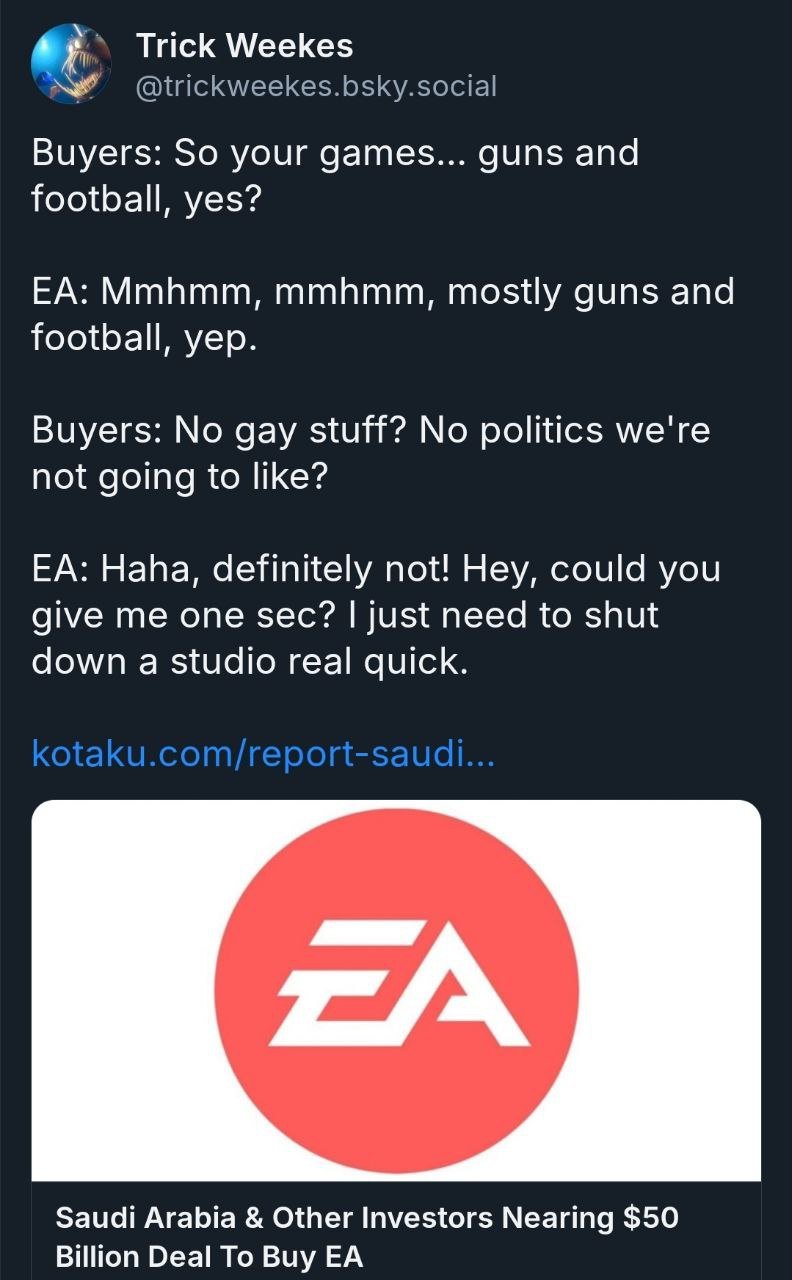Click the "EA: Mmhmm, mmhmm" line
Image resolution: width=792 pixels, height=1280 pixels.
pos(383,291)
